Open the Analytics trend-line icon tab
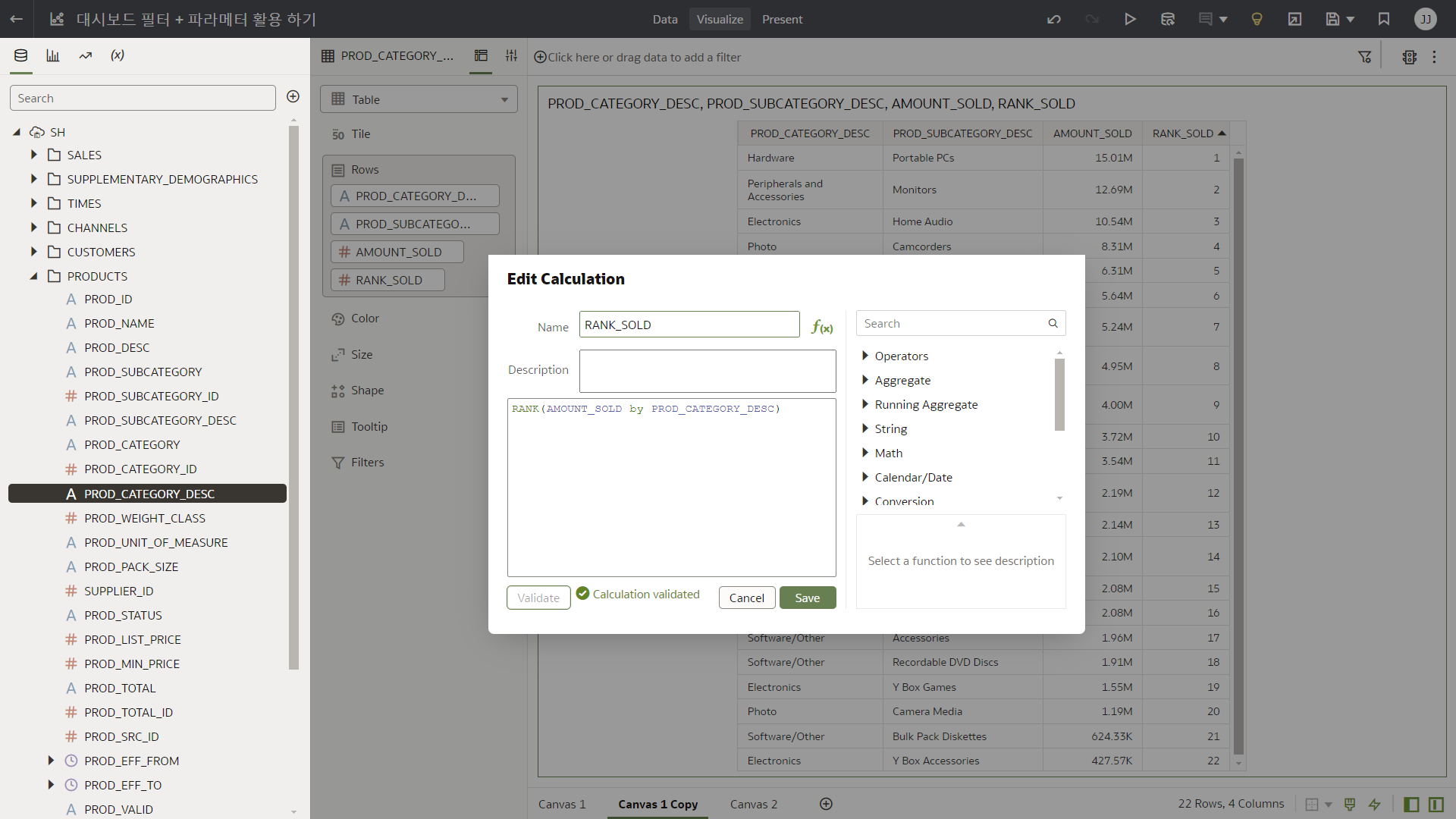 [x=86, y=55]
